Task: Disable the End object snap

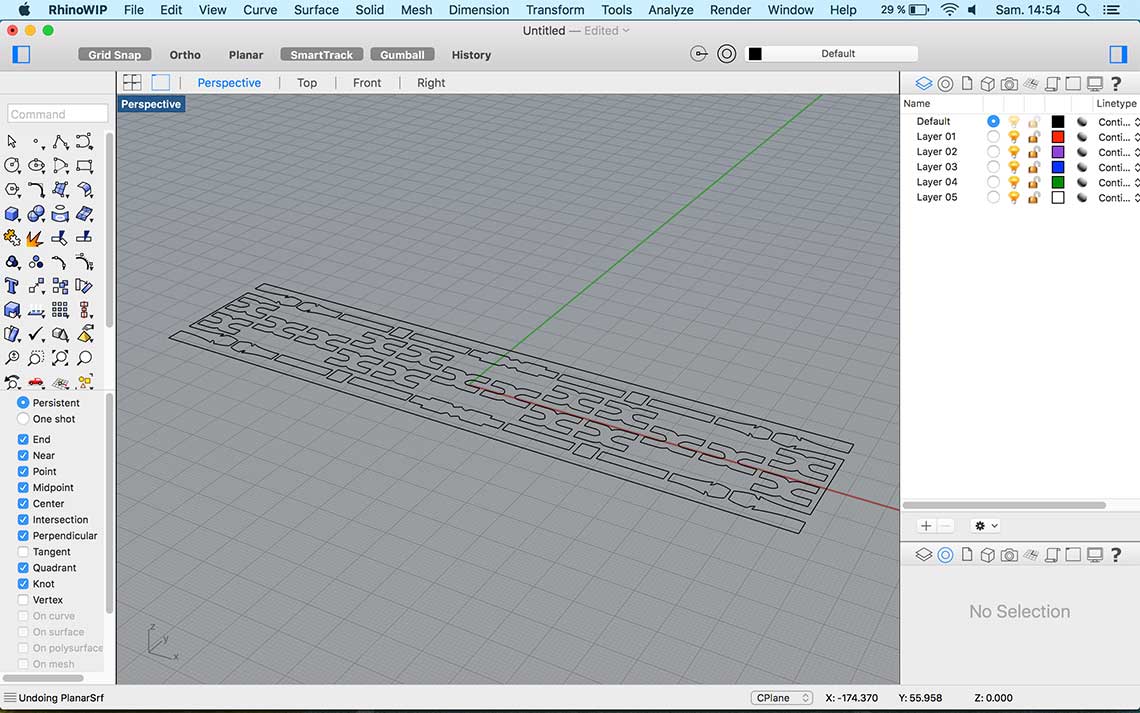Action: coord(23,439)
